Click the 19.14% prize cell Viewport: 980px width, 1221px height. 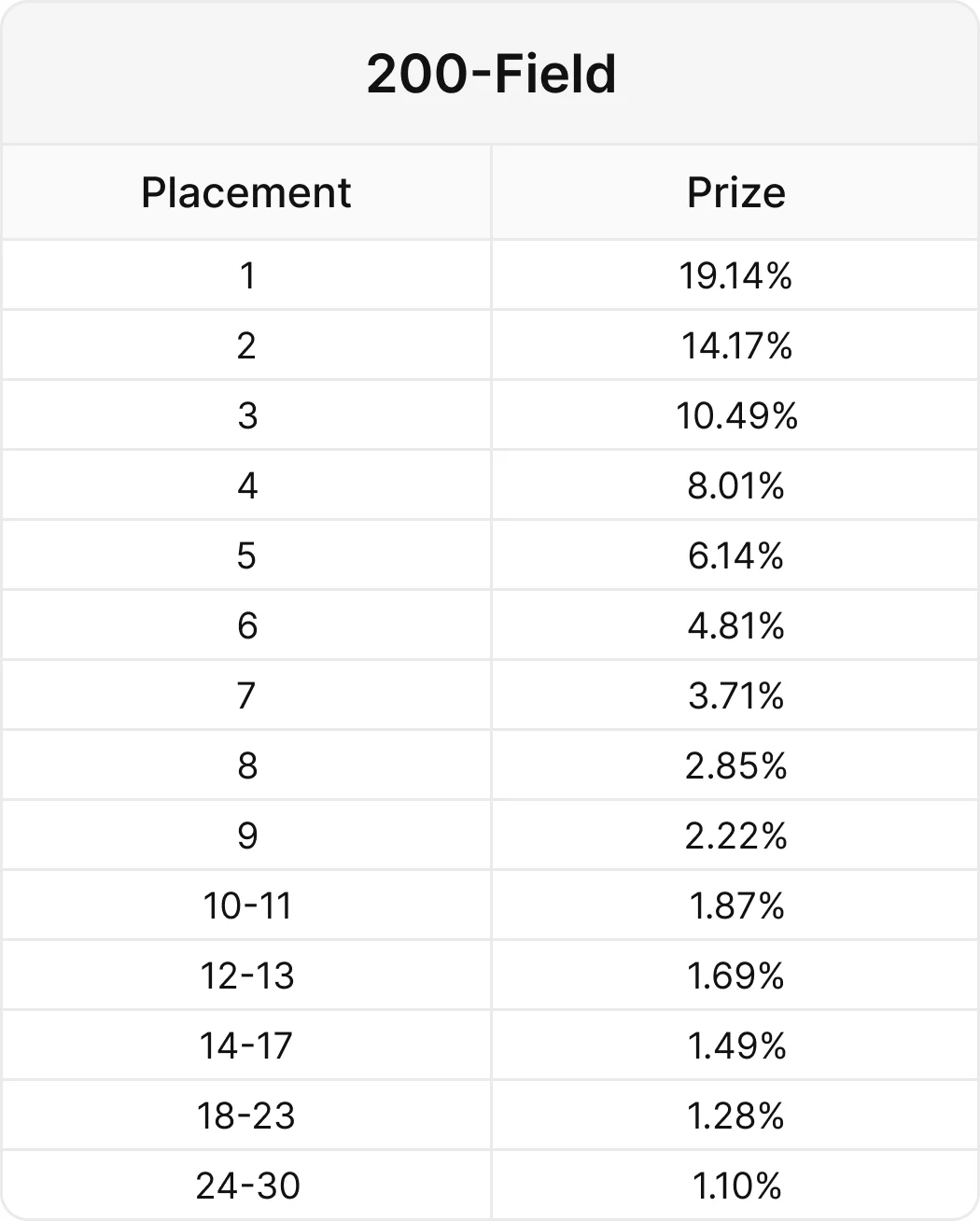(735, 275)
